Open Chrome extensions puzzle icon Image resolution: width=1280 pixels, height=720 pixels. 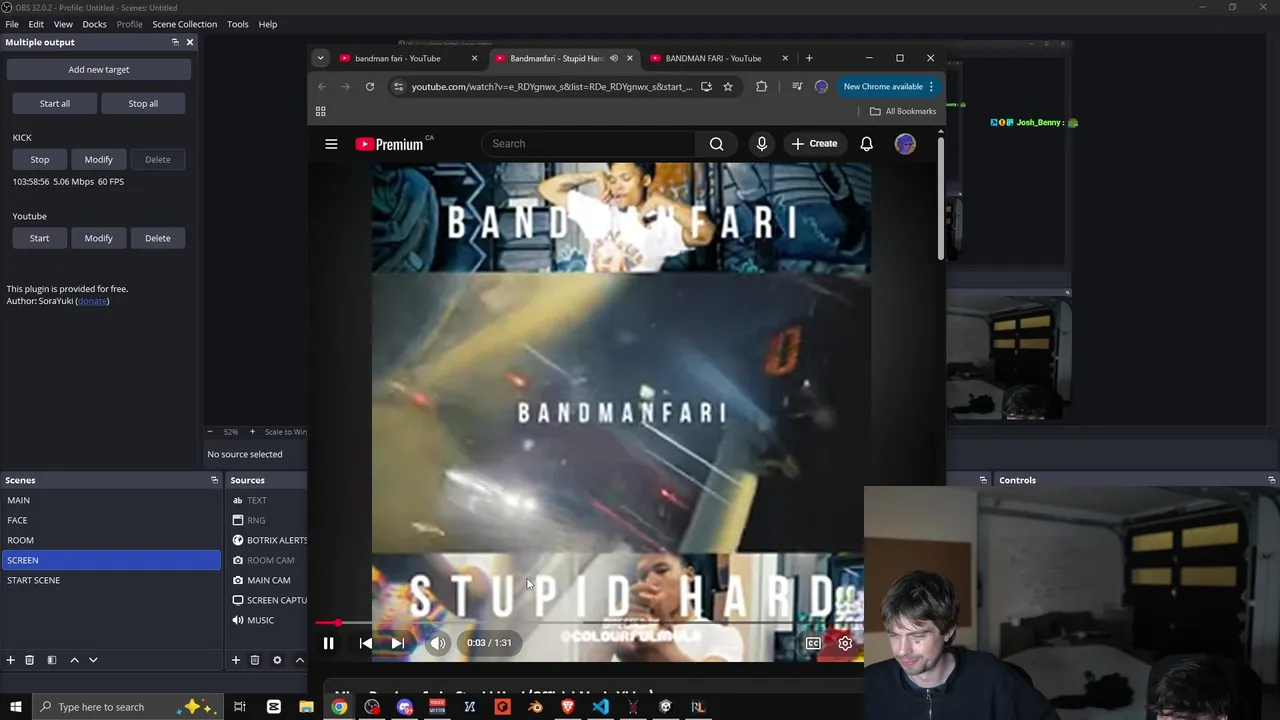(x=761, y=87)
